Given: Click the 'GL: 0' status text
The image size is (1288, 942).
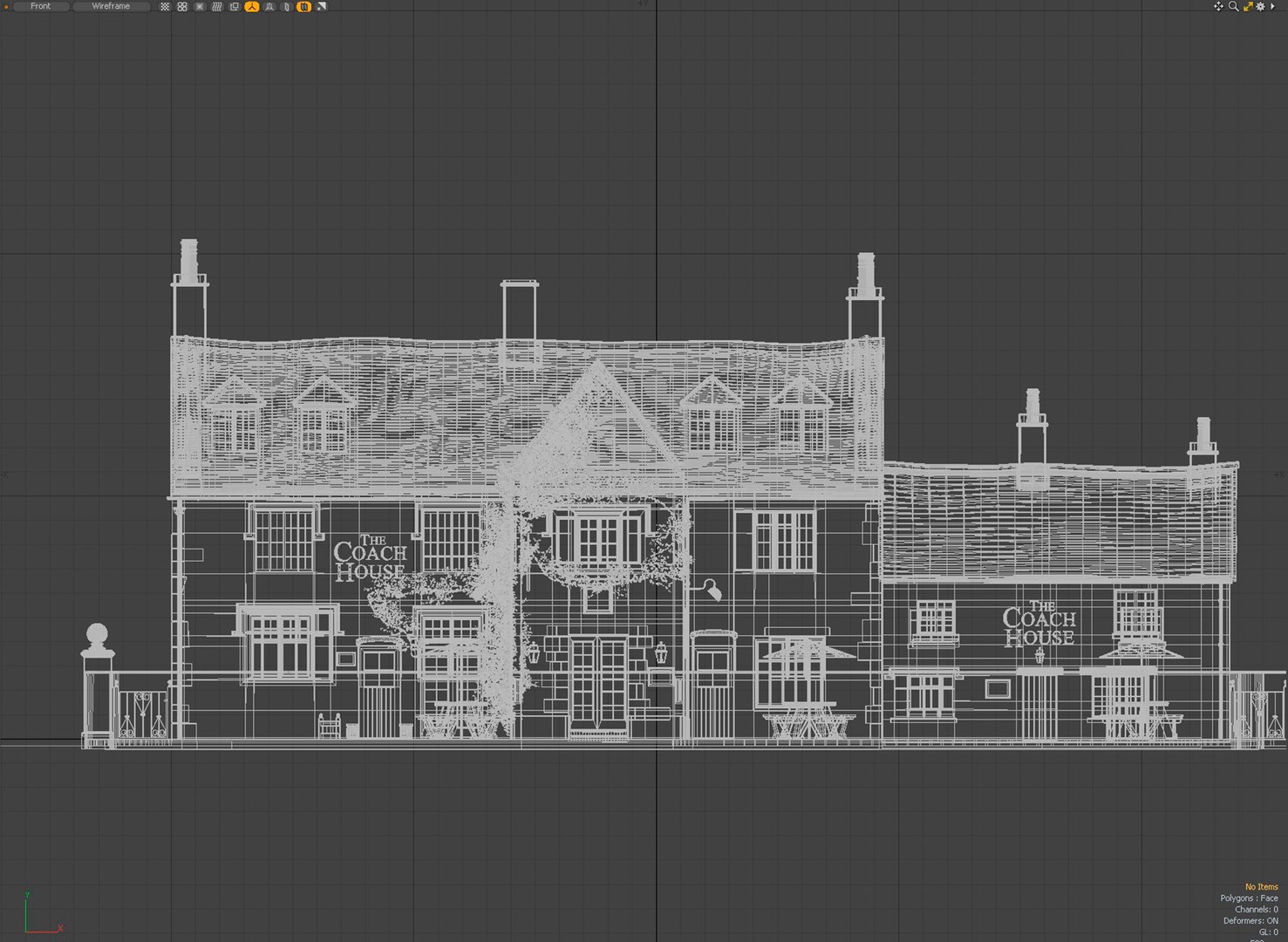Looking at the screenshot, I should [x=1269, y=932].
